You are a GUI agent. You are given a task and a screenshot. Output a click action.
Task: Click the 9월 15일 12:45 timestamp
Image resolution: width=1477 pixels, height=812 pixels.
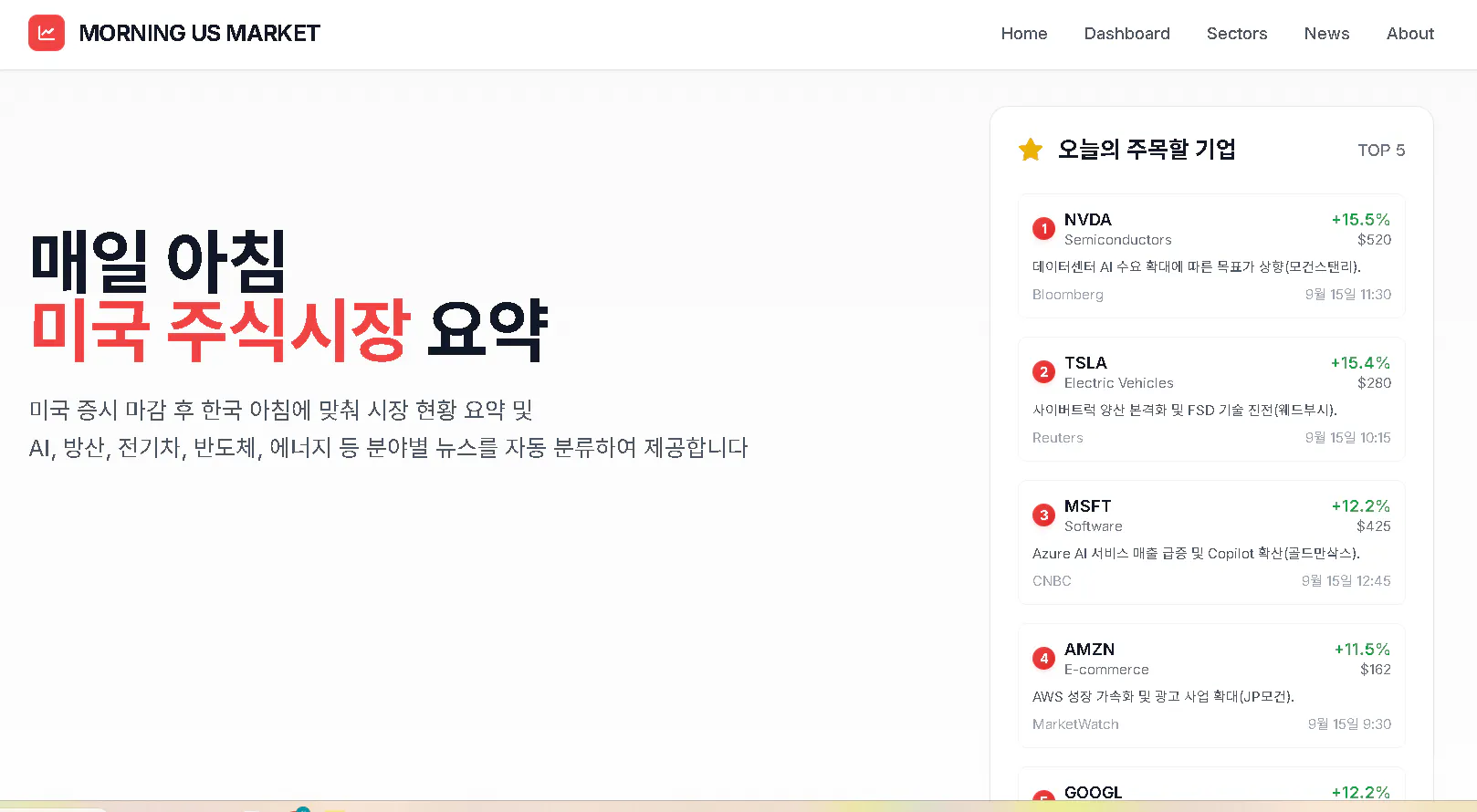click(1346, 581)
